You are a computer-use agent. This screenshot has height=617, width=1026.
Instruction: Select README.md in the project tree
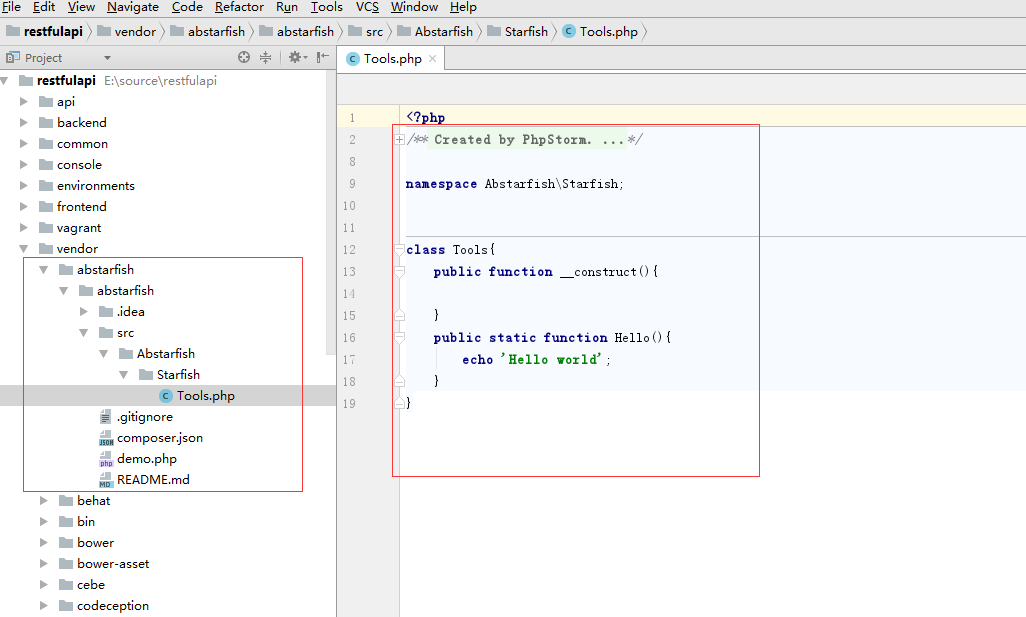(153, 480)
